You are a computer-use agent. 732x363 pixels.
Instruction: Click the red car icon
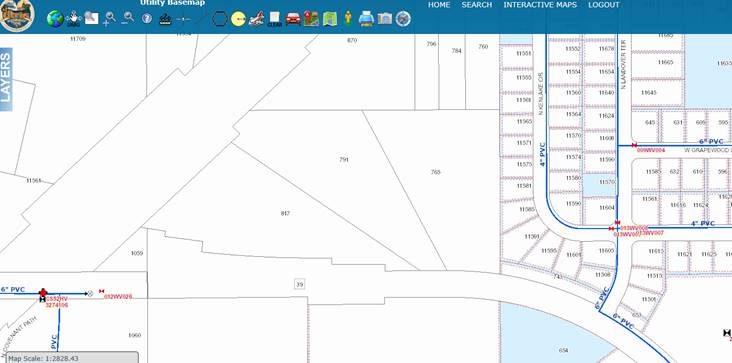tap(293, 19)
